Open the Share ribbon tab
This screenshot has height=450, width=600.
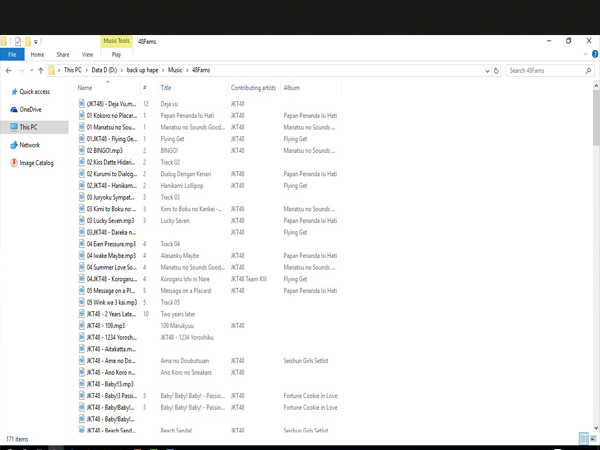(63, 54)
